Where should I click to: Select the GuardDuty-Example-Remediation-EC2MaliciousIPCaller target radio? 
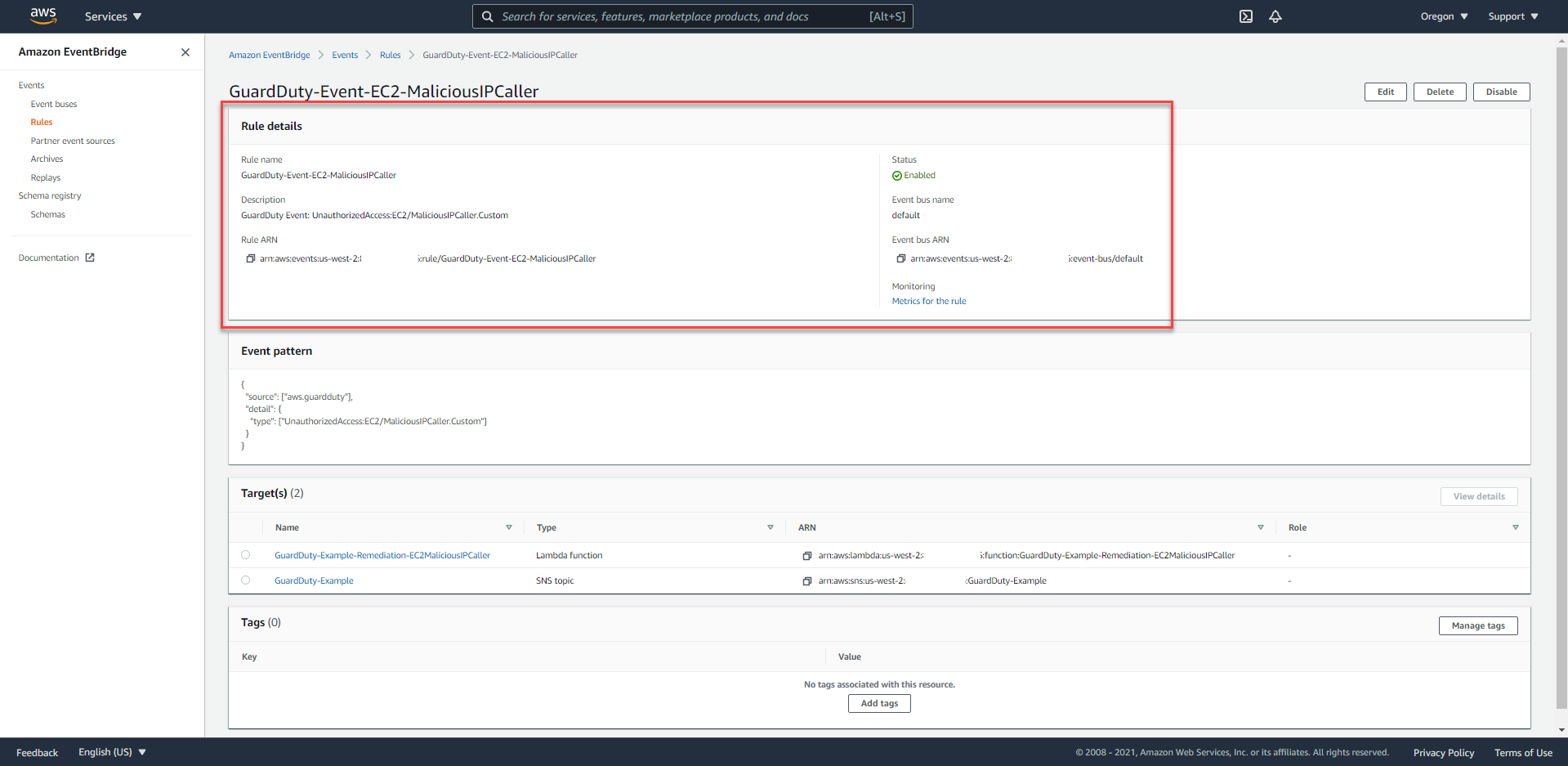pos(246,555)
